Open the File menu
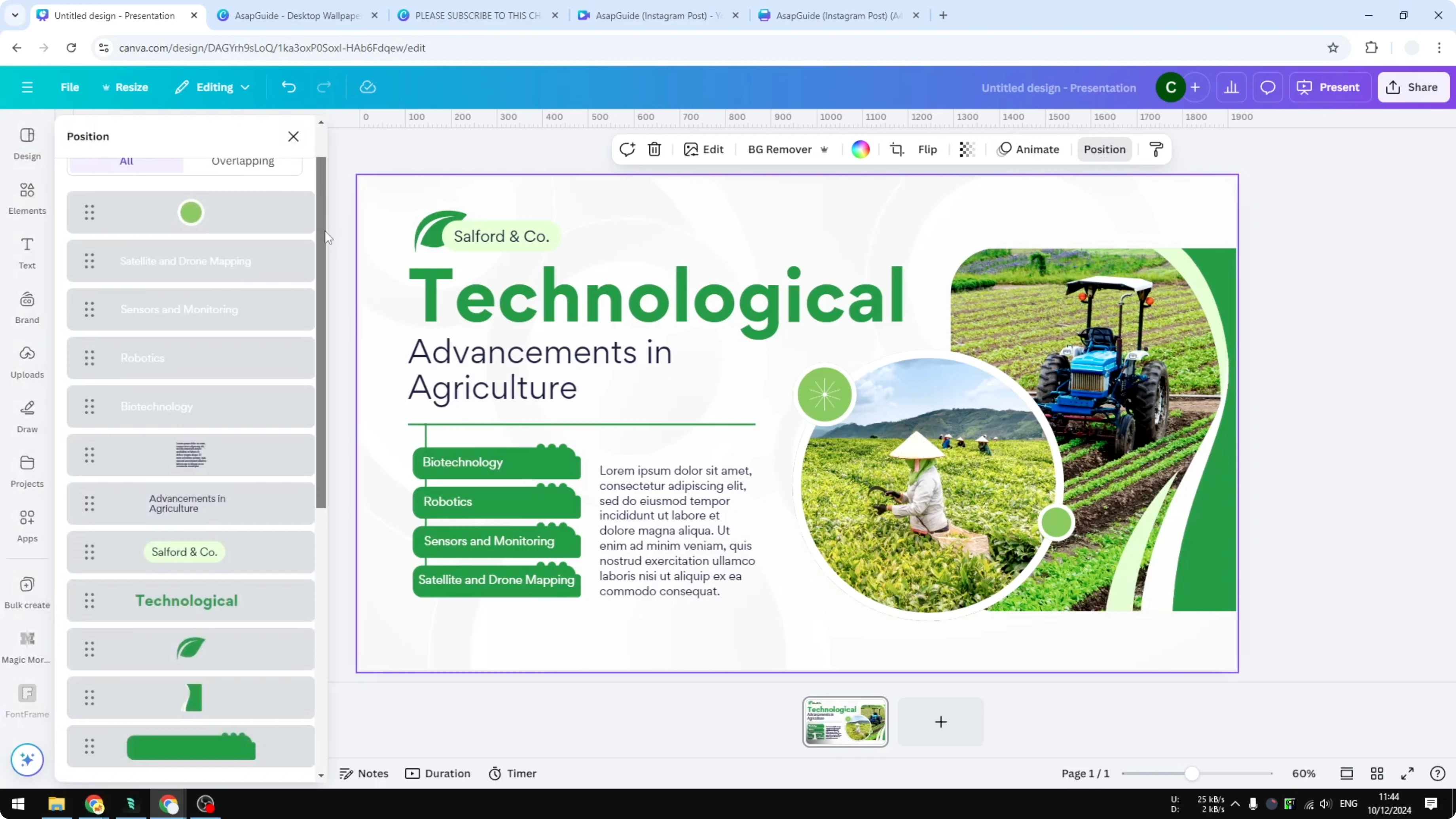 click(70, 87)
